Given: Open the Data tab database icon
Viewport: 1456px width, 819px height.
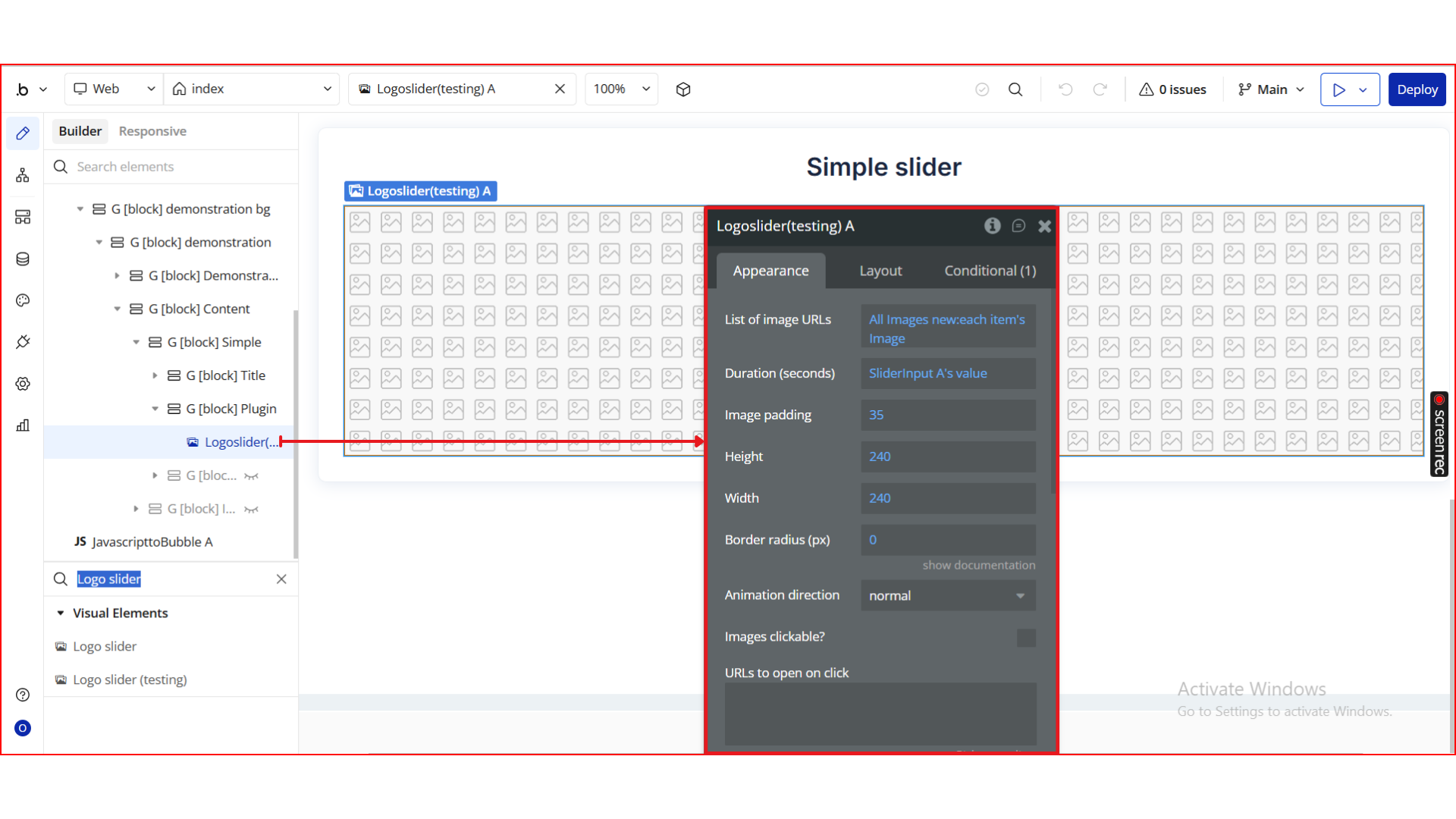Looking at the screenshot, I should click(x=23, y=259).
